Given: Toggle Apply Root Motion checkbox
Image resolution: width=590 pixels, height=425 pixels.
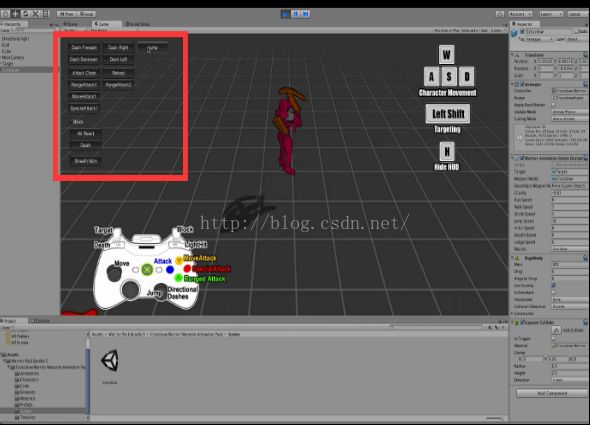Looking at the screenshot, I should (554, 105).
